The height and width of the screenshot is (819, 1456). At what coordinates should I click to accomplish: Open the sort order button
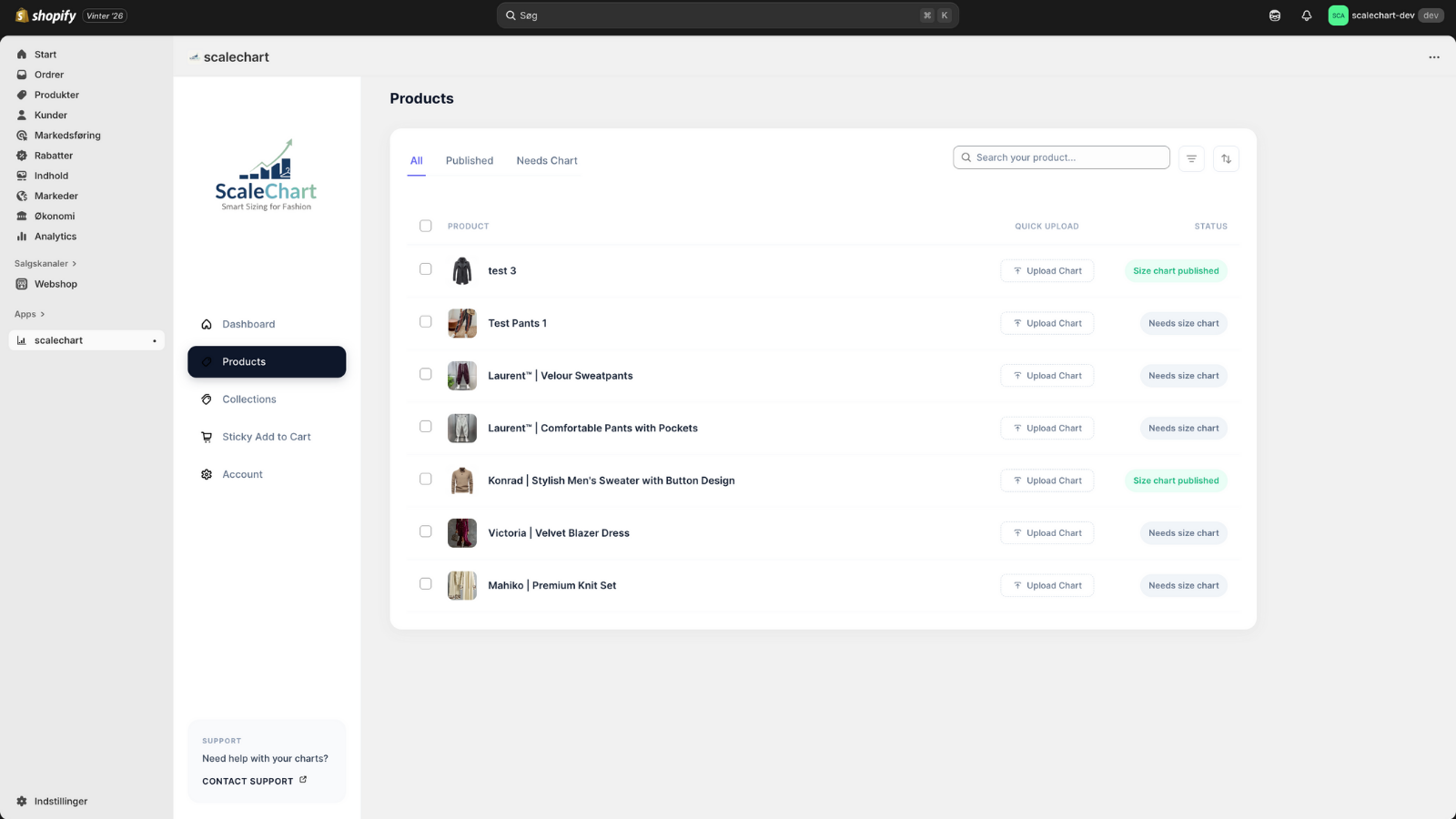tap(1226, 159)
